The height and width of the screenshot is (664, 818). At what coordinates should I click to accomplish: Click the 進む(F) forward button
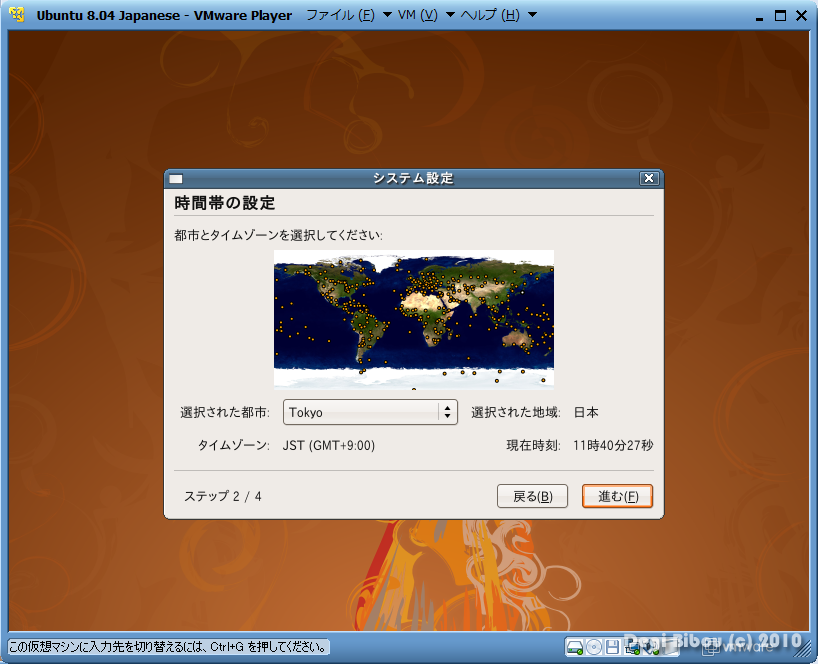(618, 496)
